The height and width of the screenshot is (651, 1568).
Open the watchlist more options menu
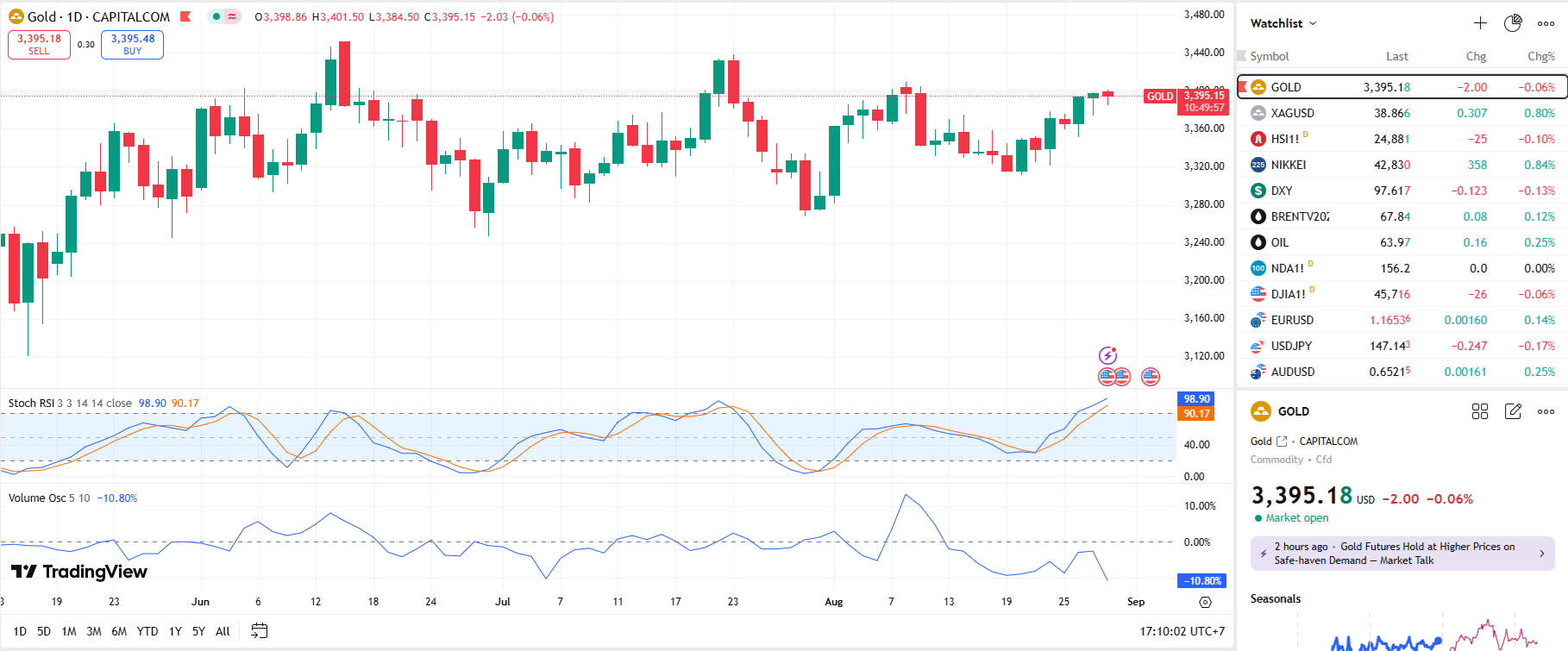pos(1546,23)
